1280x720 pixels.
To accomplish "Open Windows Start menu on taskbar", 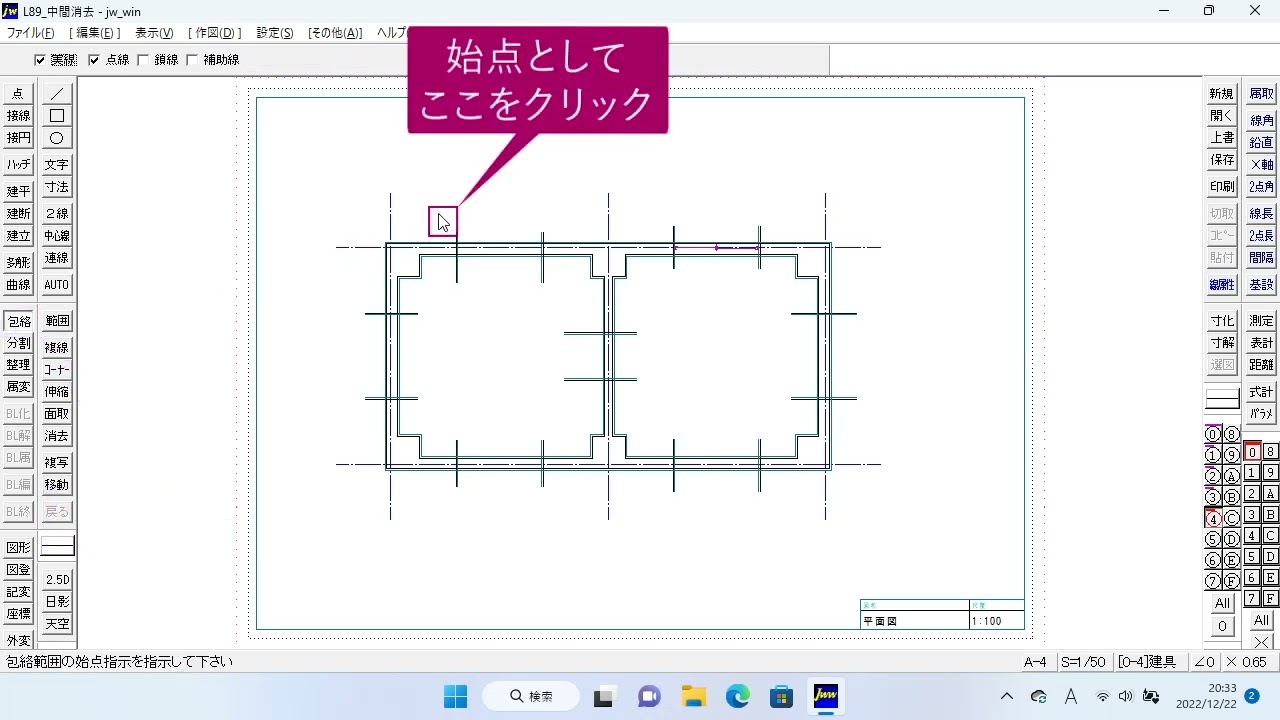I will pyautogui.click(x=455, y=696).
